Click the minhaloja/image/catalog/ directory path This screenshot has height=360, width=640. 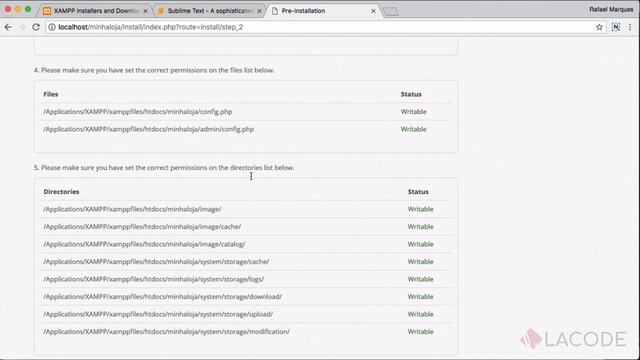144,244
